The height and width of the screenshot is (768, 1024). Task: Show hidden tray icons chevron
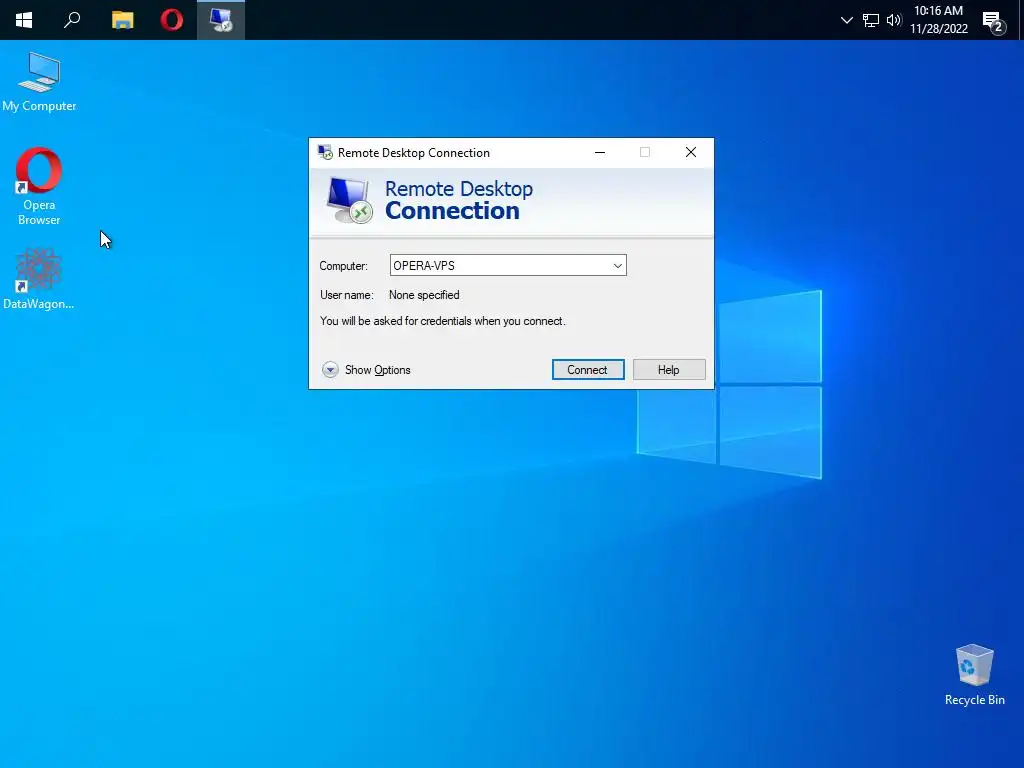846,20
